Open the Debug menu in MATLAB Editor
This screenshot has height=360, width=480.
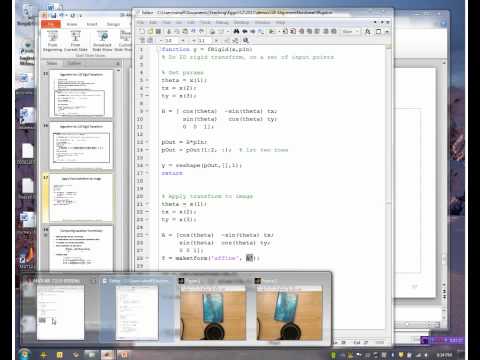[222, 22]
